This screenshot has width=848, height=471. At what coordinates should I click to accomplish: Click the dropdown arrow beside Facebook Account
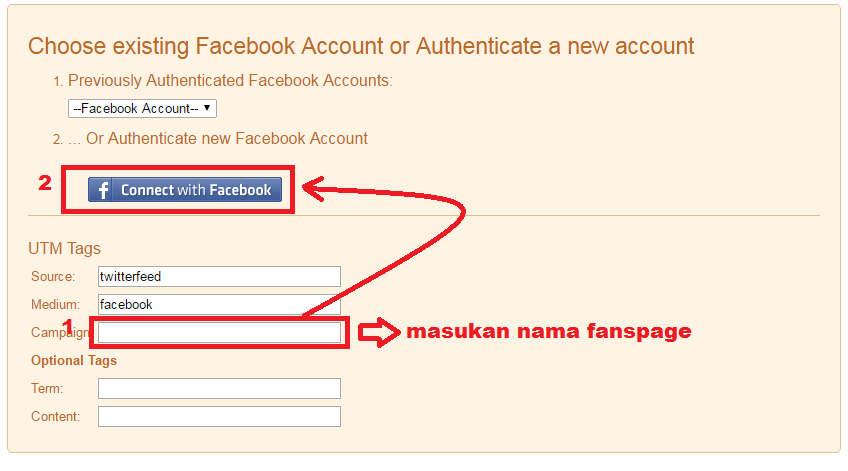pos(207,108)
